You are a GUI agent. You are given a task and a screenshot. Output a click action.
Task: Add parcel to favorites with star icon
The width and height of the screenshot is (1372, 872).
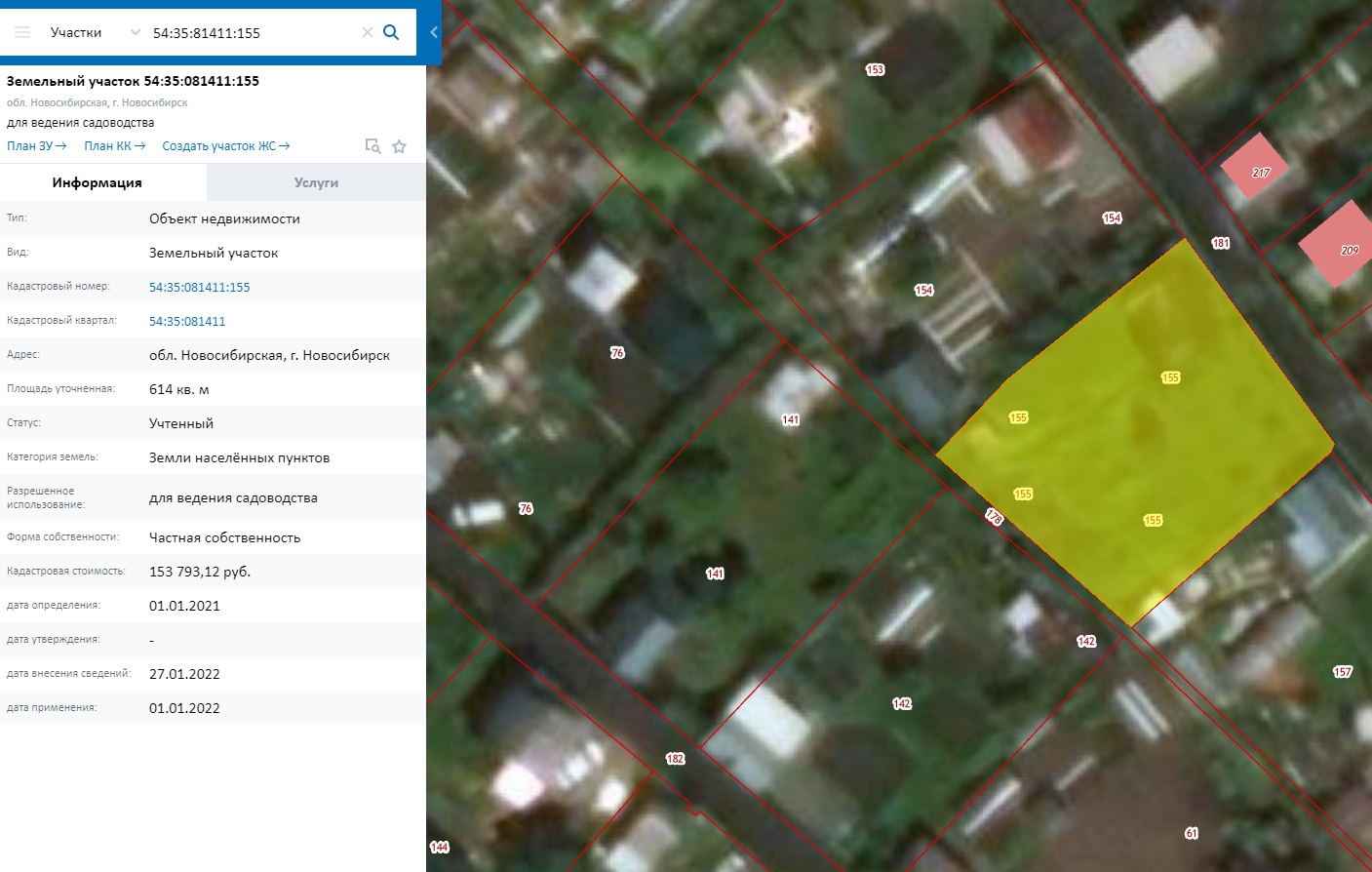399,146
